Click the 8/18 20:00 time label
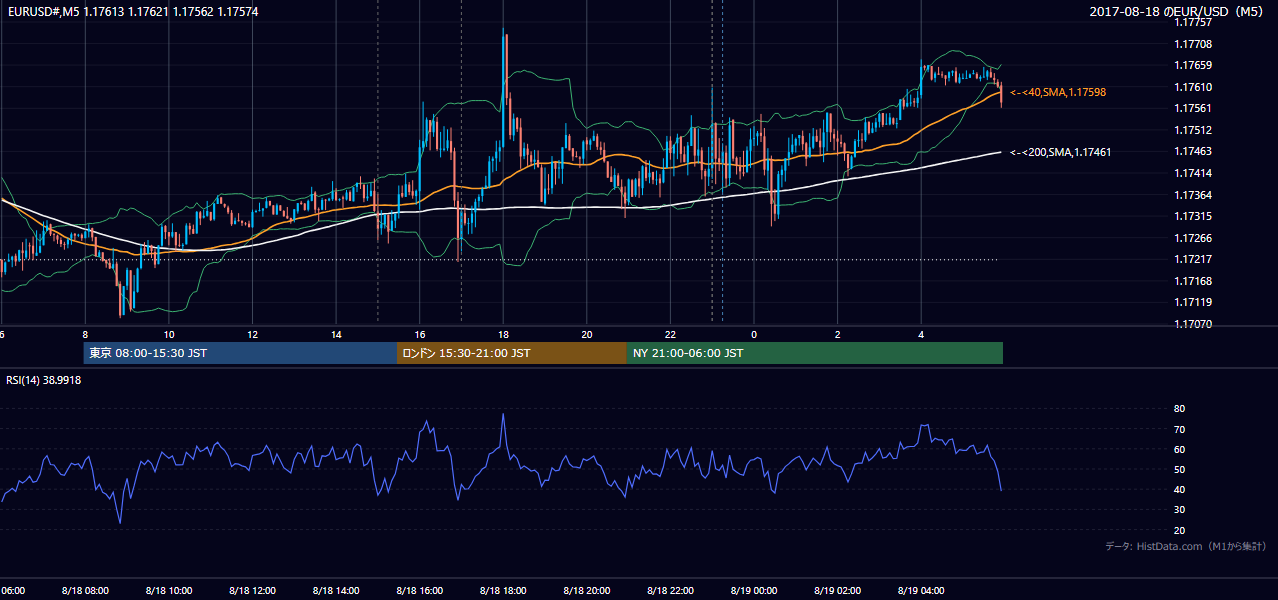This screenshot has height=600, width=1278. (586, 590)
